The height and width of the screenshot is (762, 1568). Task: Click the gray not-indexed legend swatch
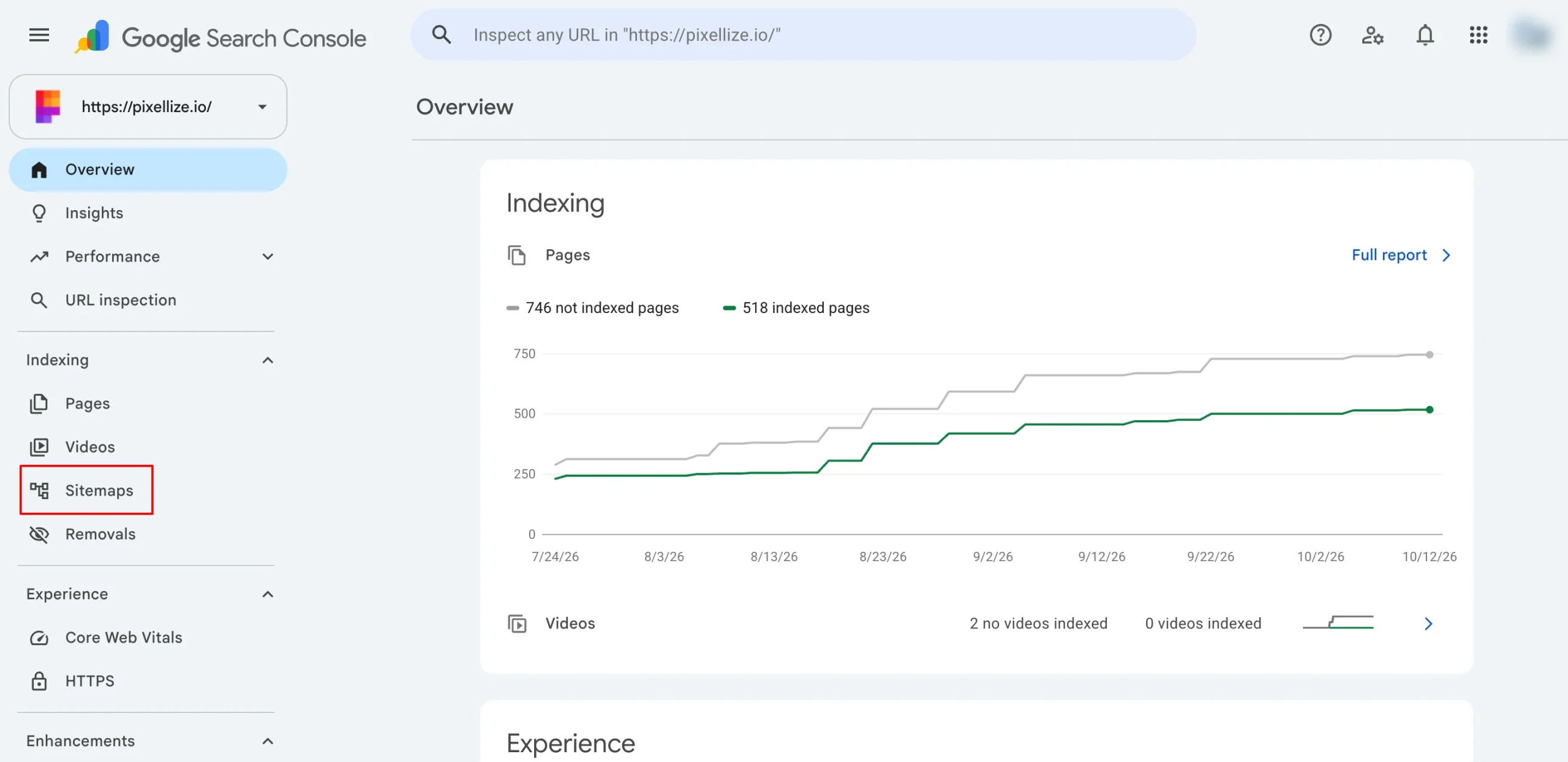click(x=513, y=308)
